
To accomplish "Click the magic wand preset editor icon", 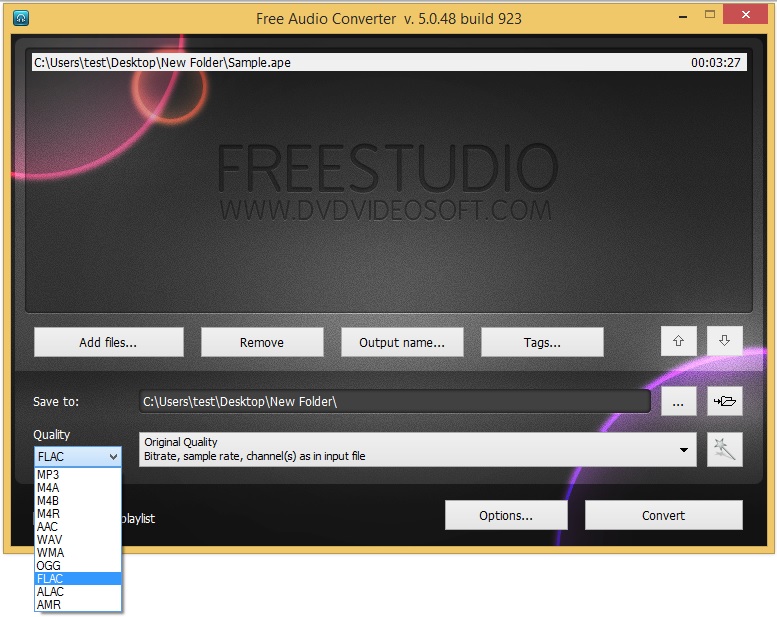I will (724, 449).
